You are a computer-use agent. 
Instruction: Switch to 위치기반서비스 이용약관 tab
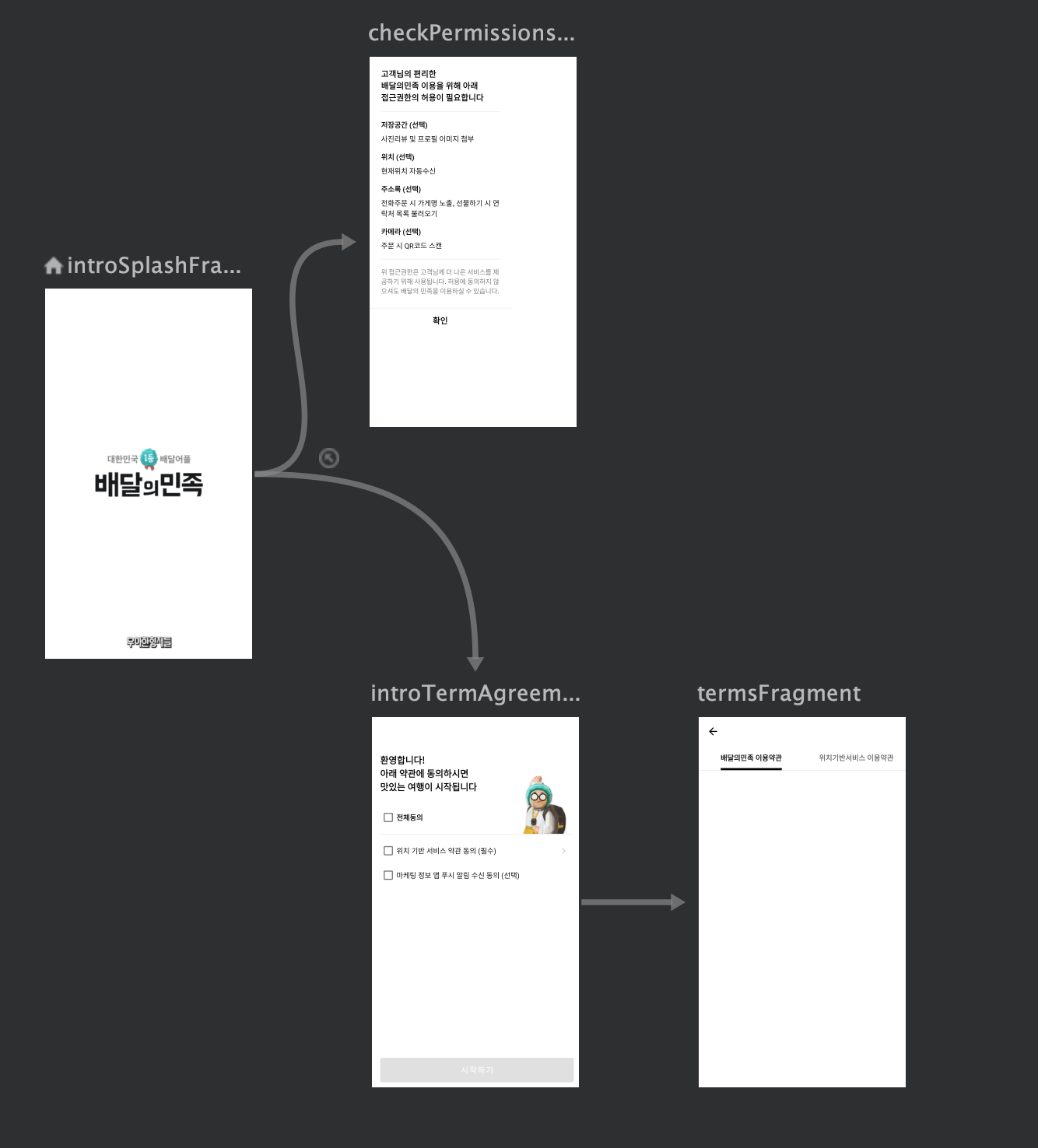pyautogui.click(x=856, y=758)
